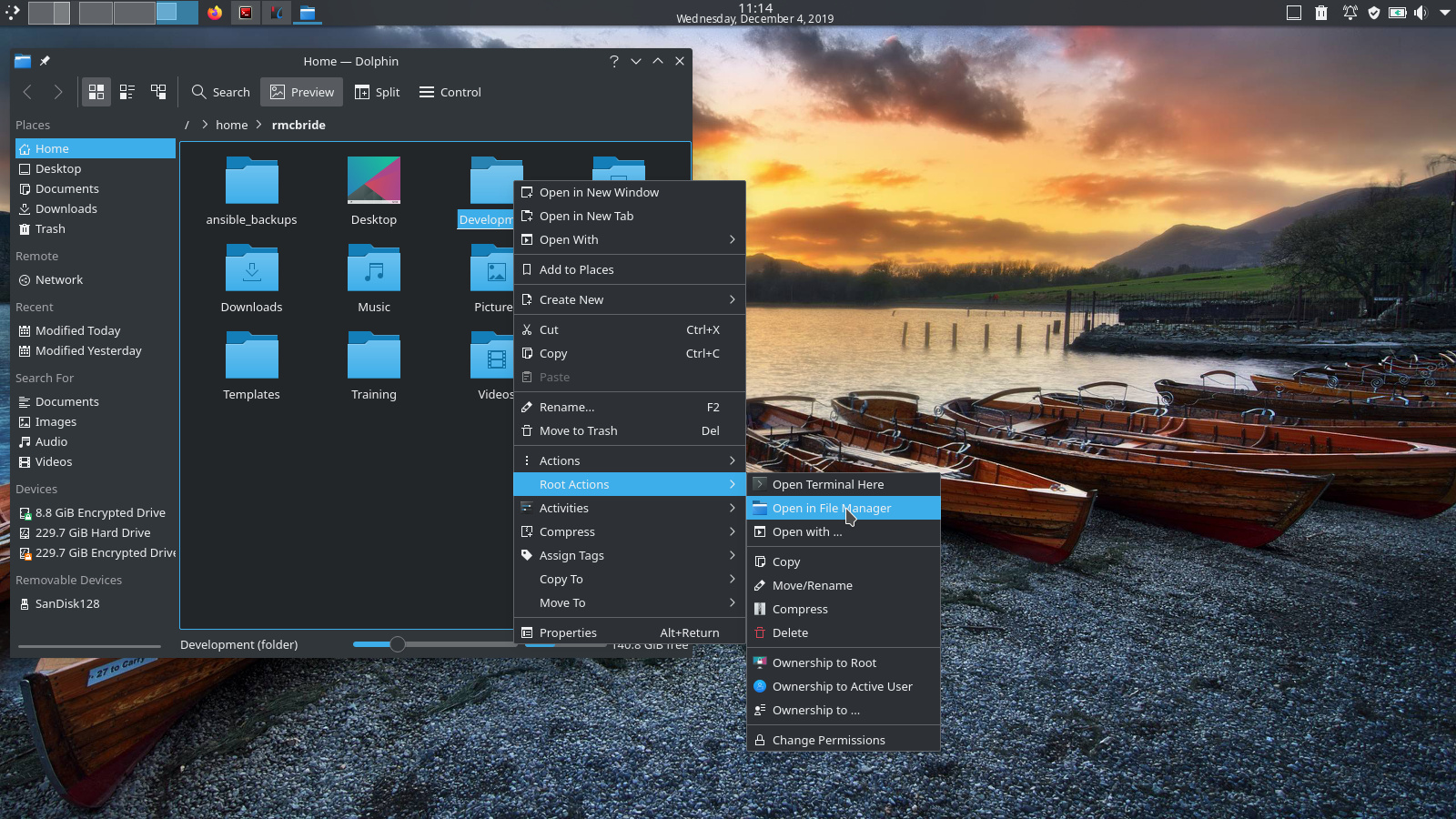This screenshot has width=1456, height=819.
Task: Choose Change Permissions
Action: 844,740
